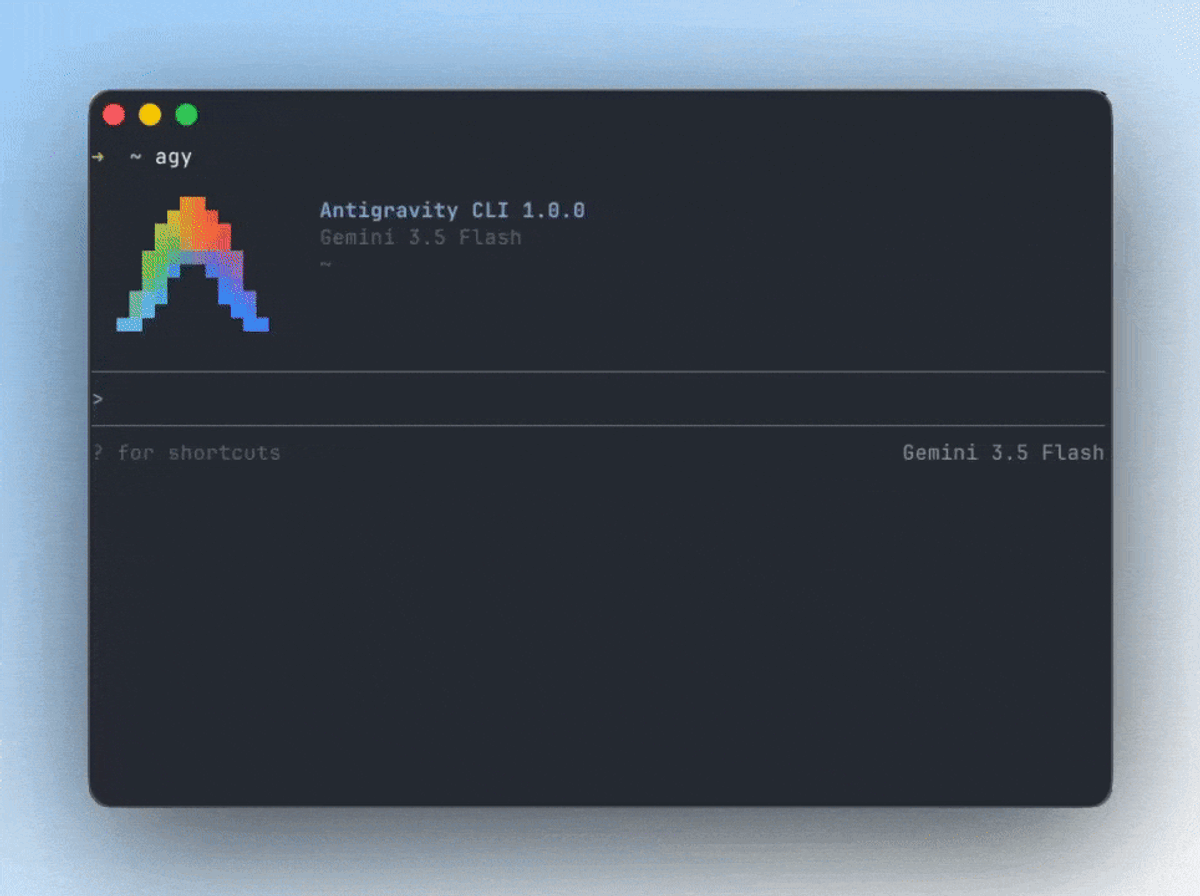Click the bottom-right Gemini 3.5 Flash status label
Viewport: 1200px width, 896px height.
click(x=1003, y=453)
